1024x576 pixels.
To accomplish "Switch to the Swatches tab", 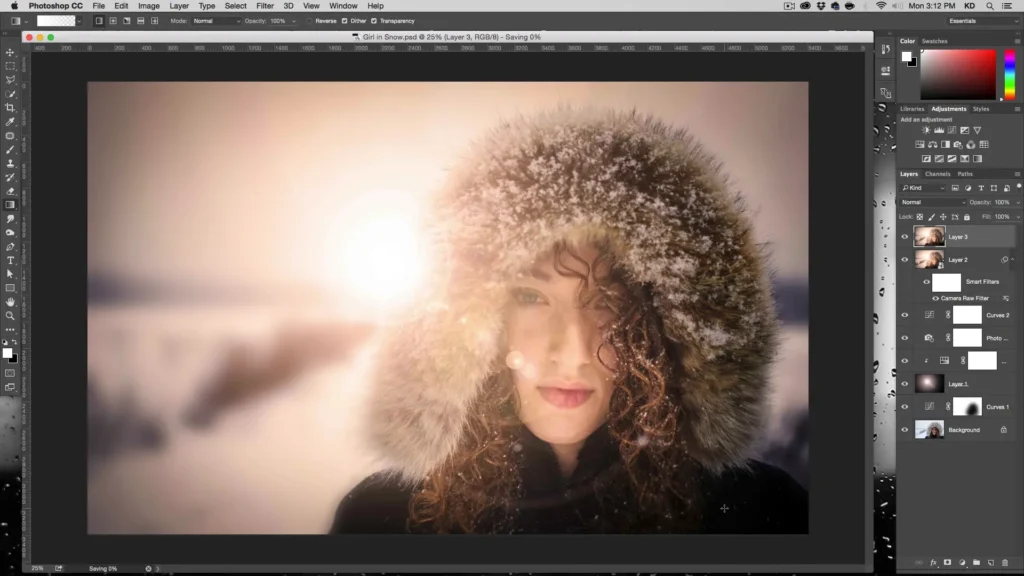I will 935,41.
